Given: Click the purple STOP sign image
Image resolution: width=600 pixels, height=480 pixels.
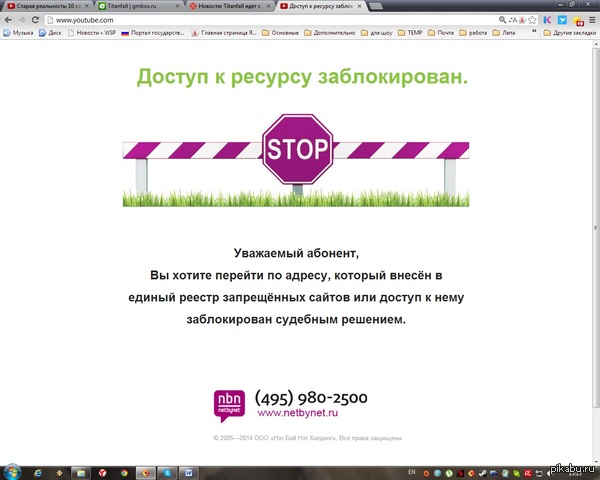Looking at the screenshot, I should point(297,149).
